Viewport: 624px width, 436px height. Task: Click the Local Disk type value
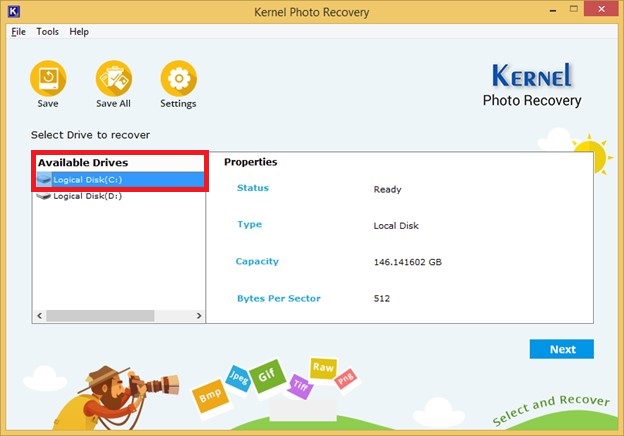[x=396, y=226]
